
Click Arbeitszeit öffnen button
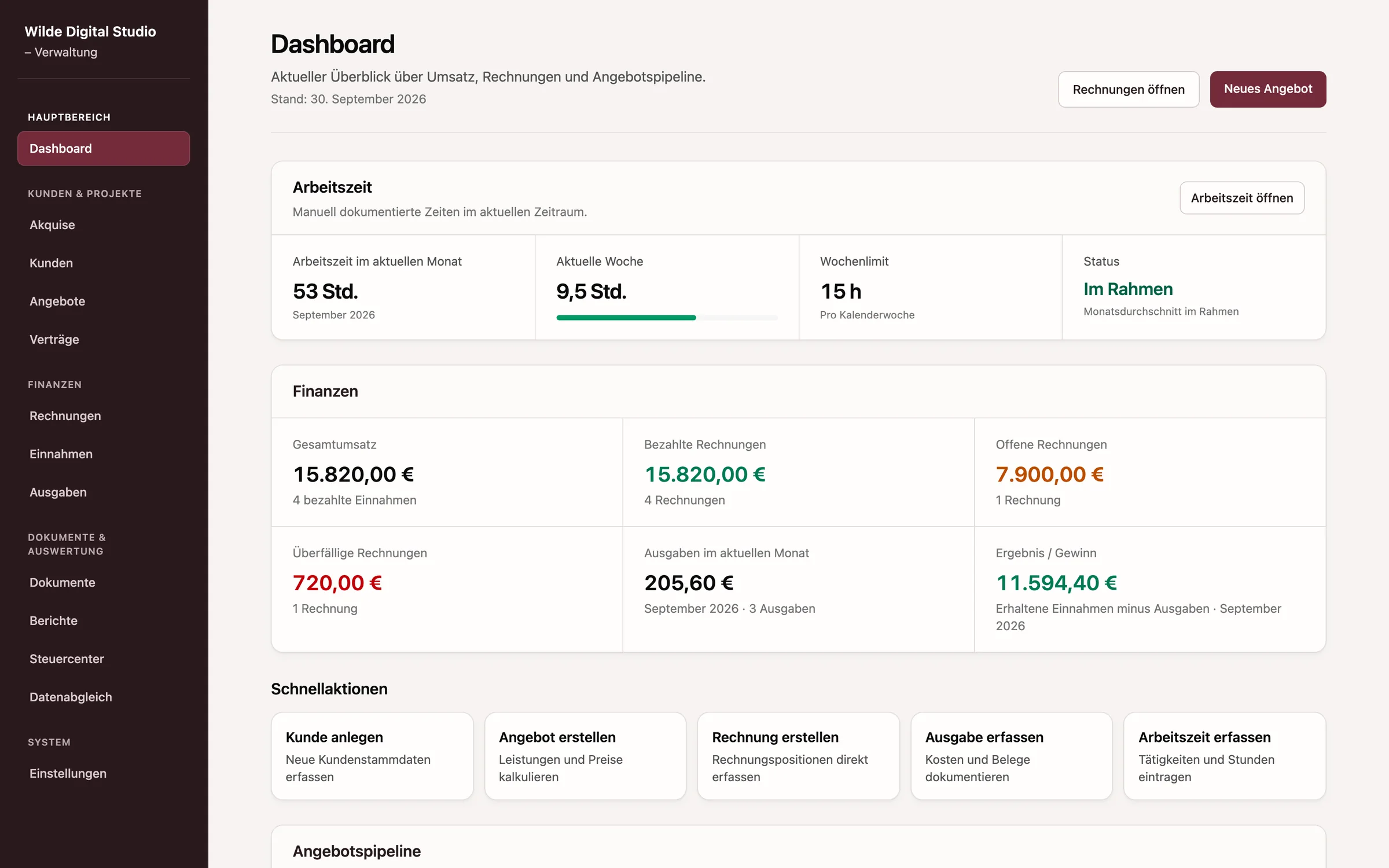click(x=1241, y=198)
